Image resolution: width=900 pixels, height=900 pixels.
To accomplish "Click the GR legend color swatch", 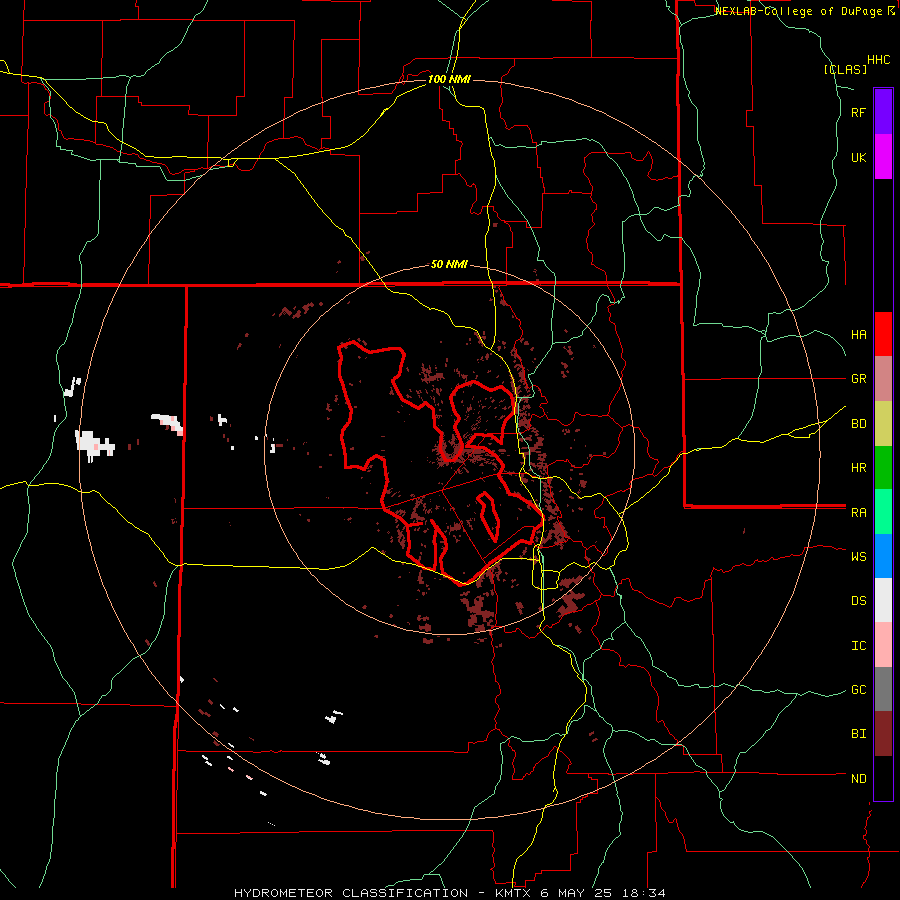I will 883,379.
